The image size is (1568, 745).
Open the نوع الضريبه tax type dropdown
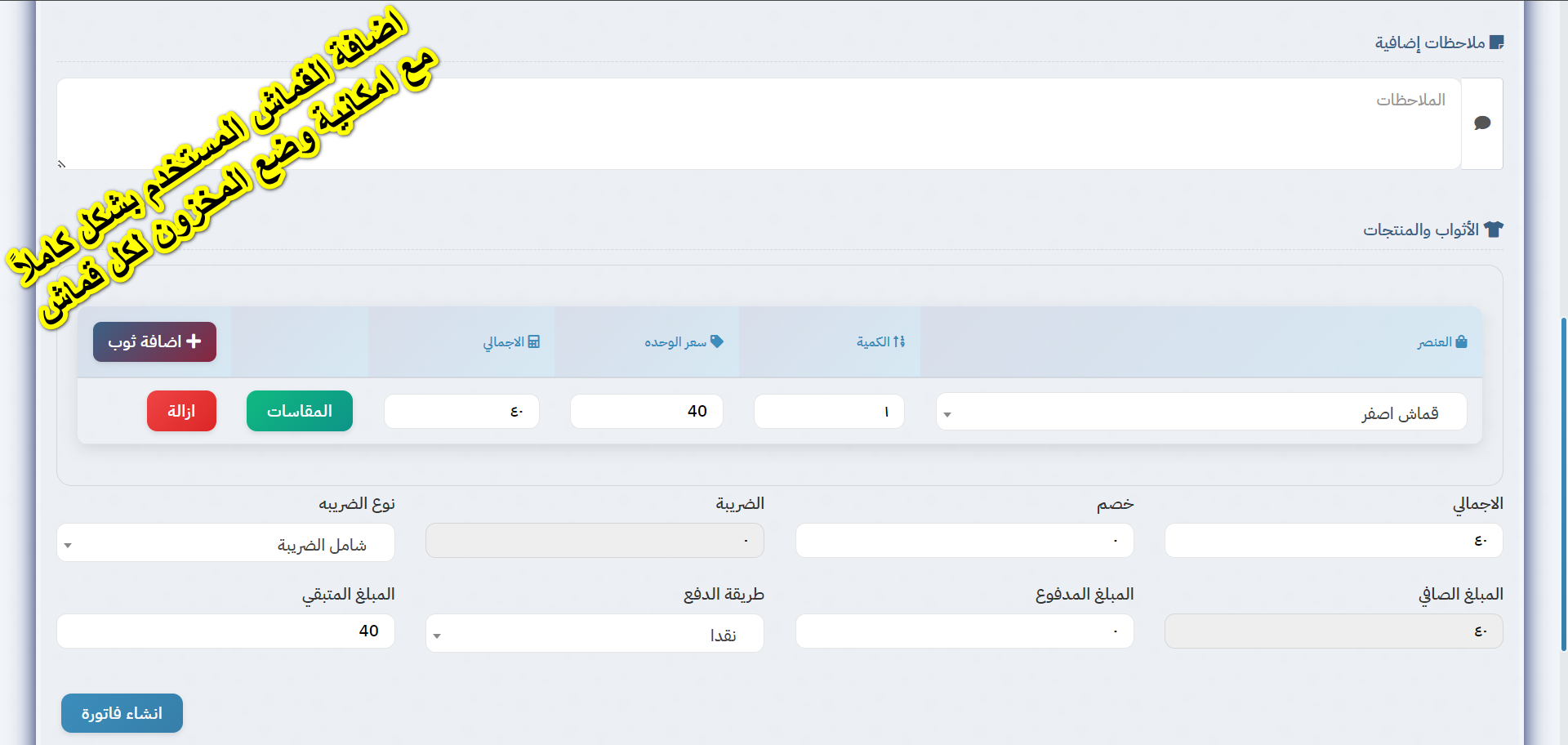coord(225,543)
